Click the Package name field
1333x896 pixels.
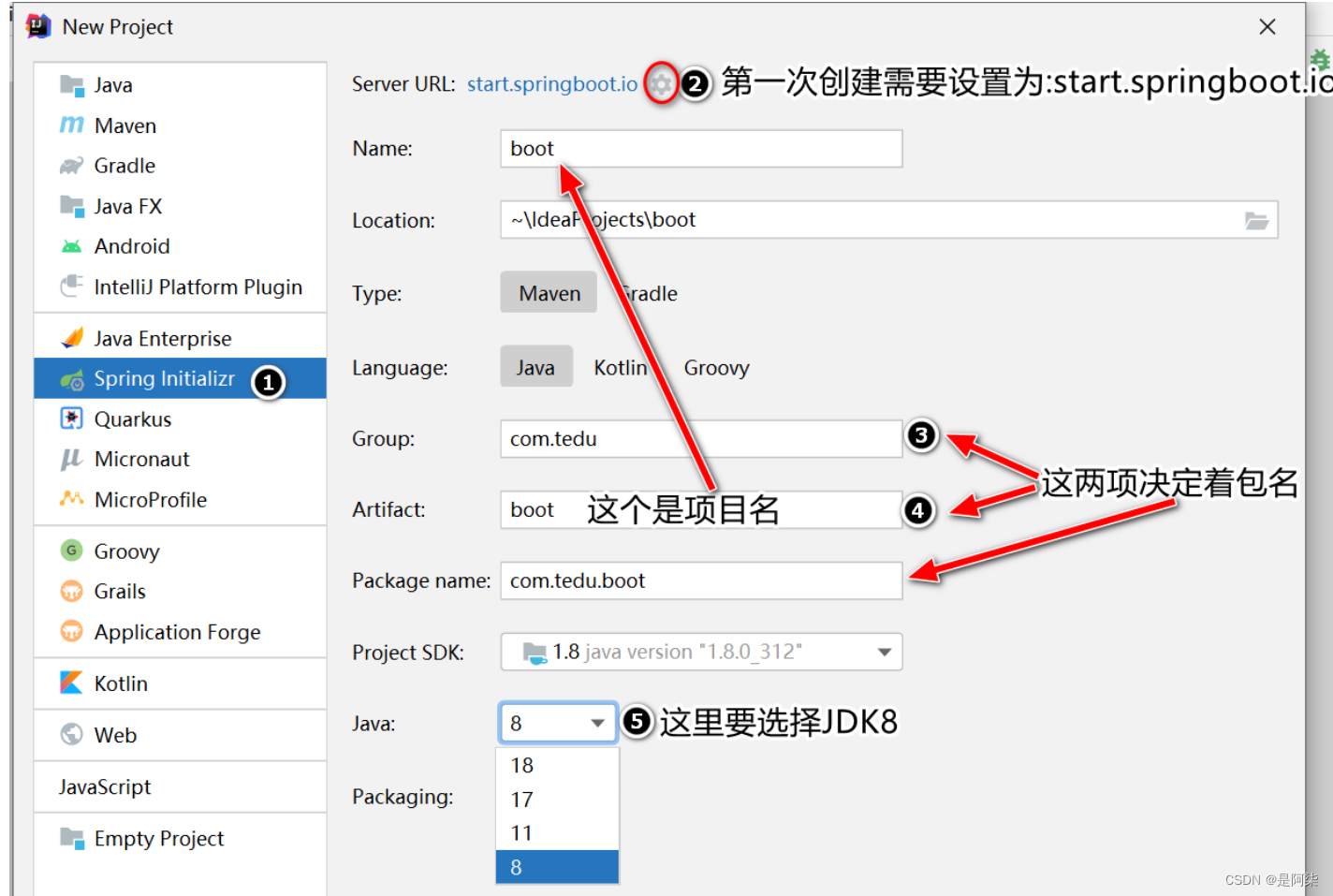[701, 580]
